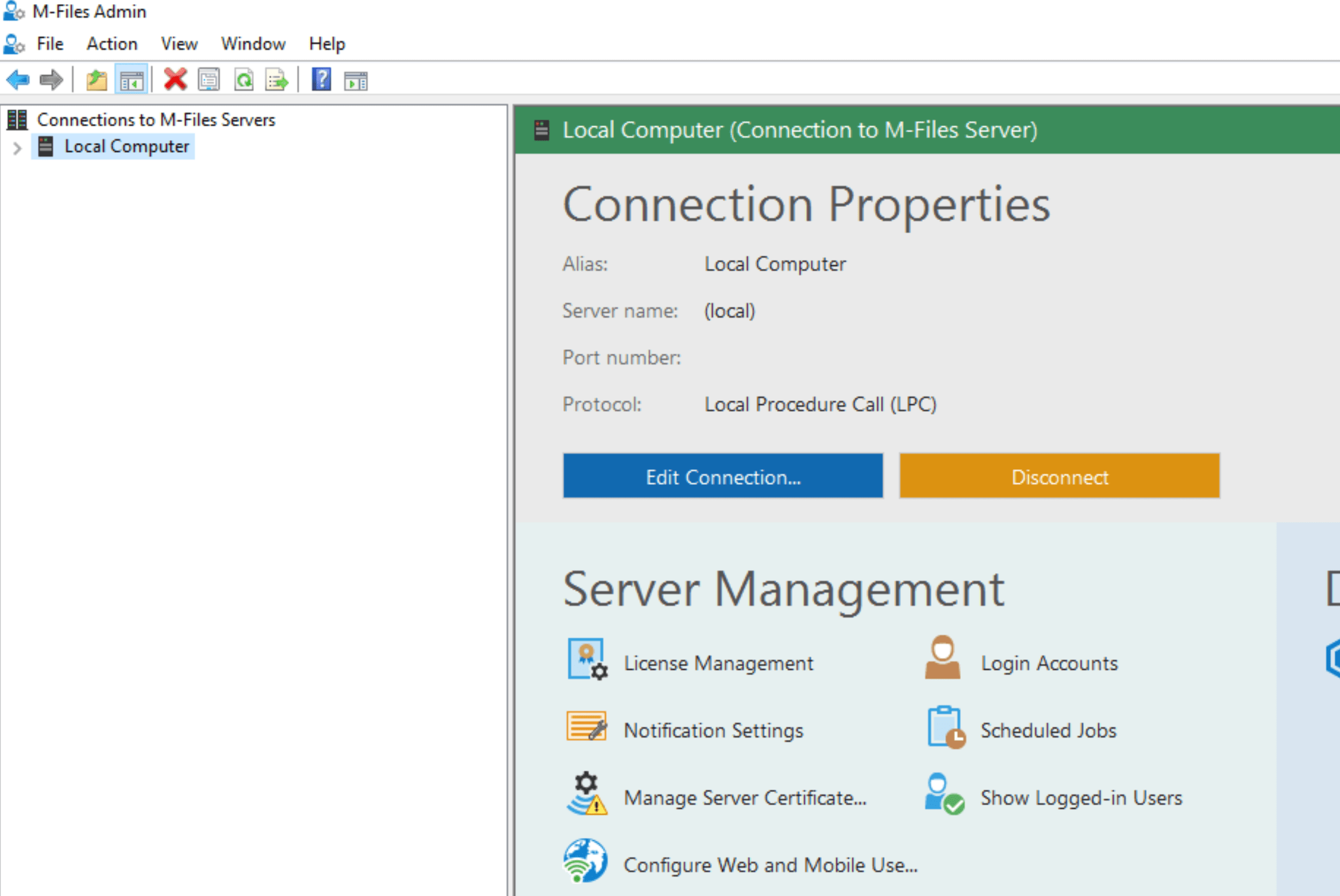
Task: Click the red Delete X icon
Action: [x=175, y=80]
